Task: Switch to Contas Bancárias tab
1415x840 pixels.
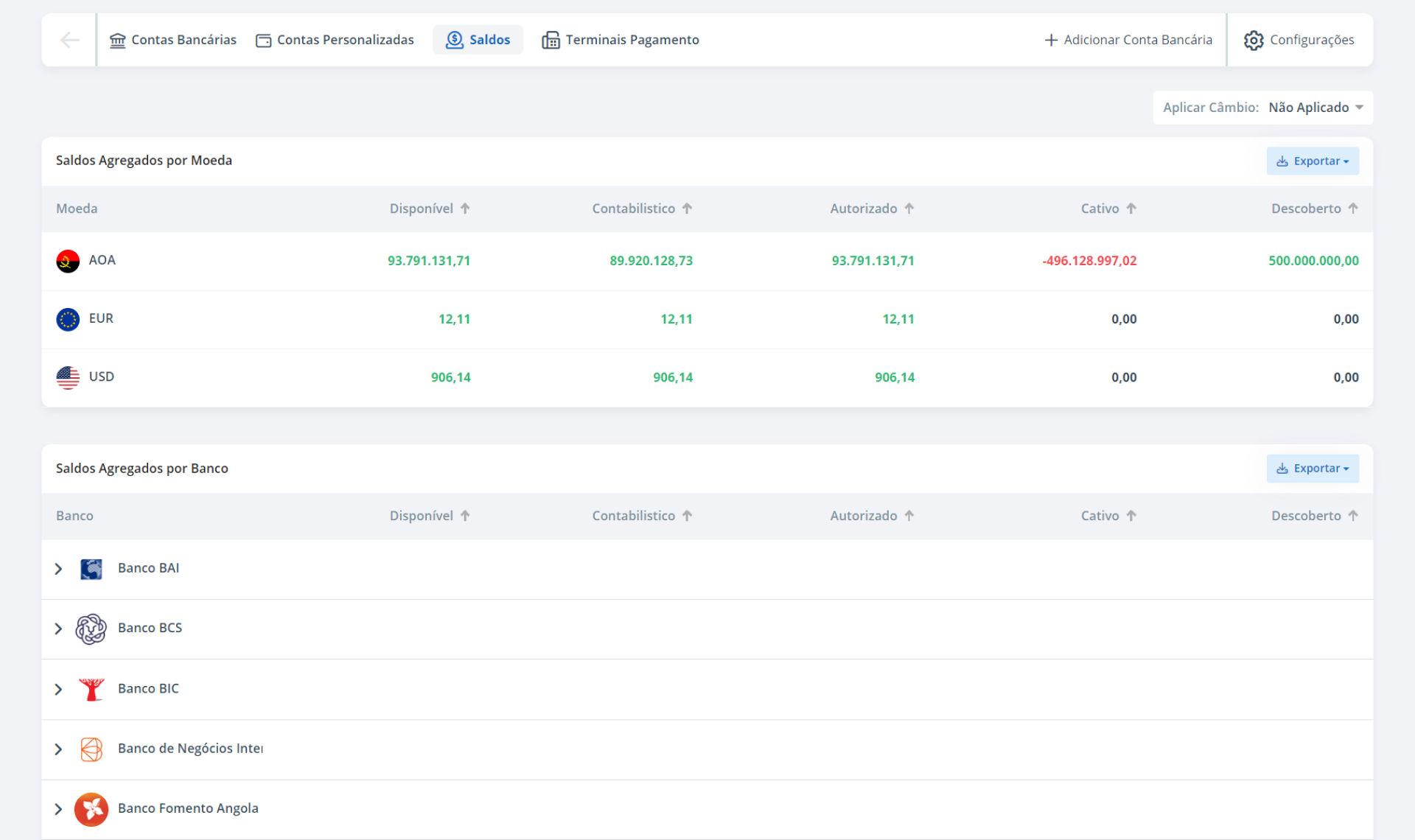Action: point(173,40)
